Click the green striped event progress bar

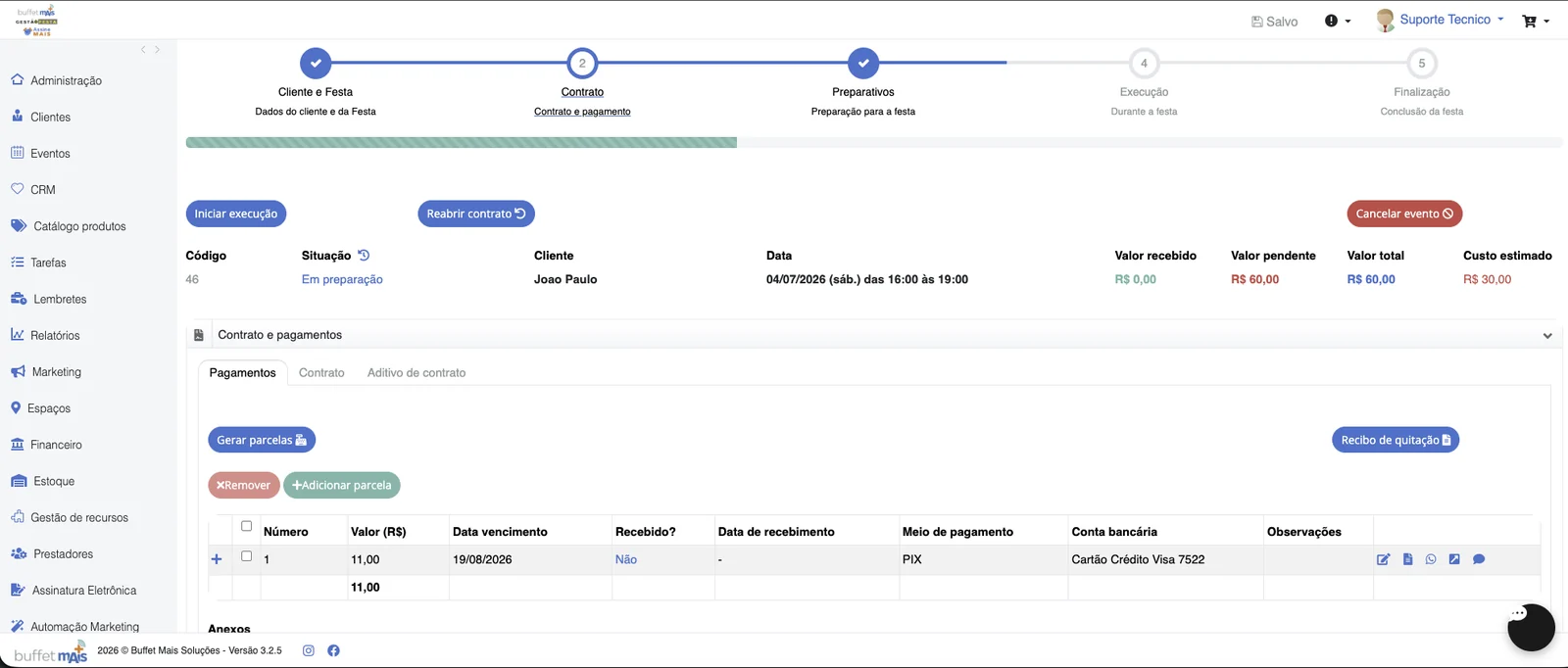[462, 142]
